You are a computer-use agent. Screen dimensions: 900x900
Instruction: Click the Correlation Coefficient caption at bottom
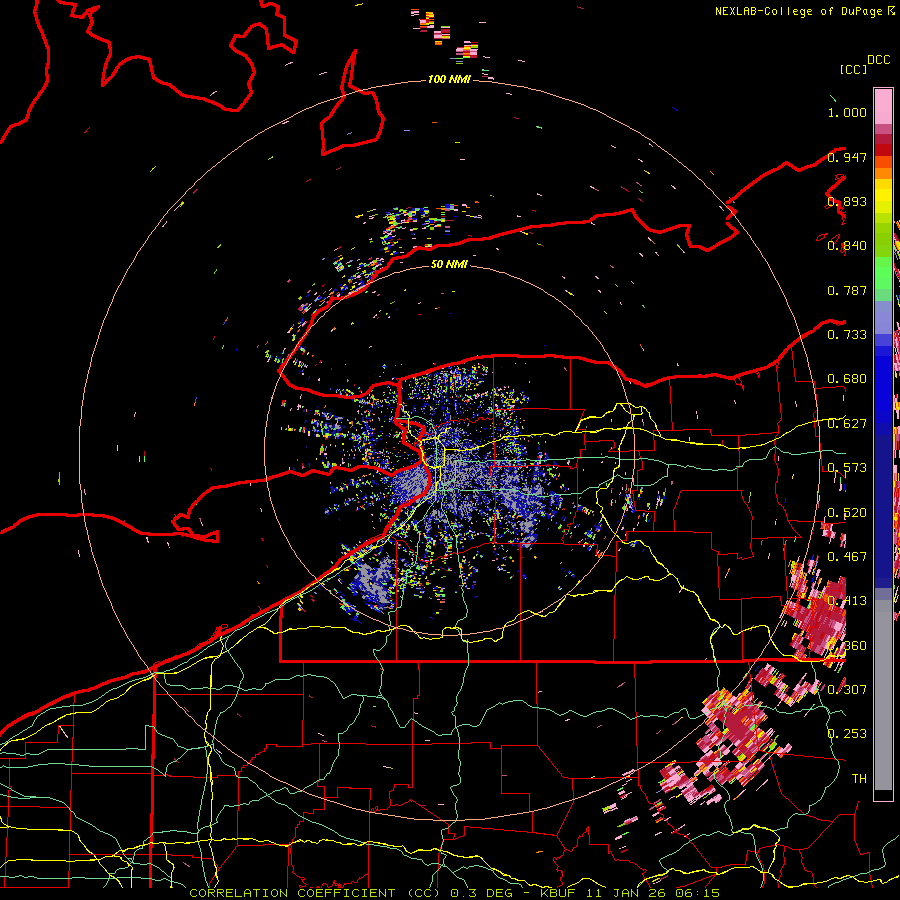click(453, 893)
